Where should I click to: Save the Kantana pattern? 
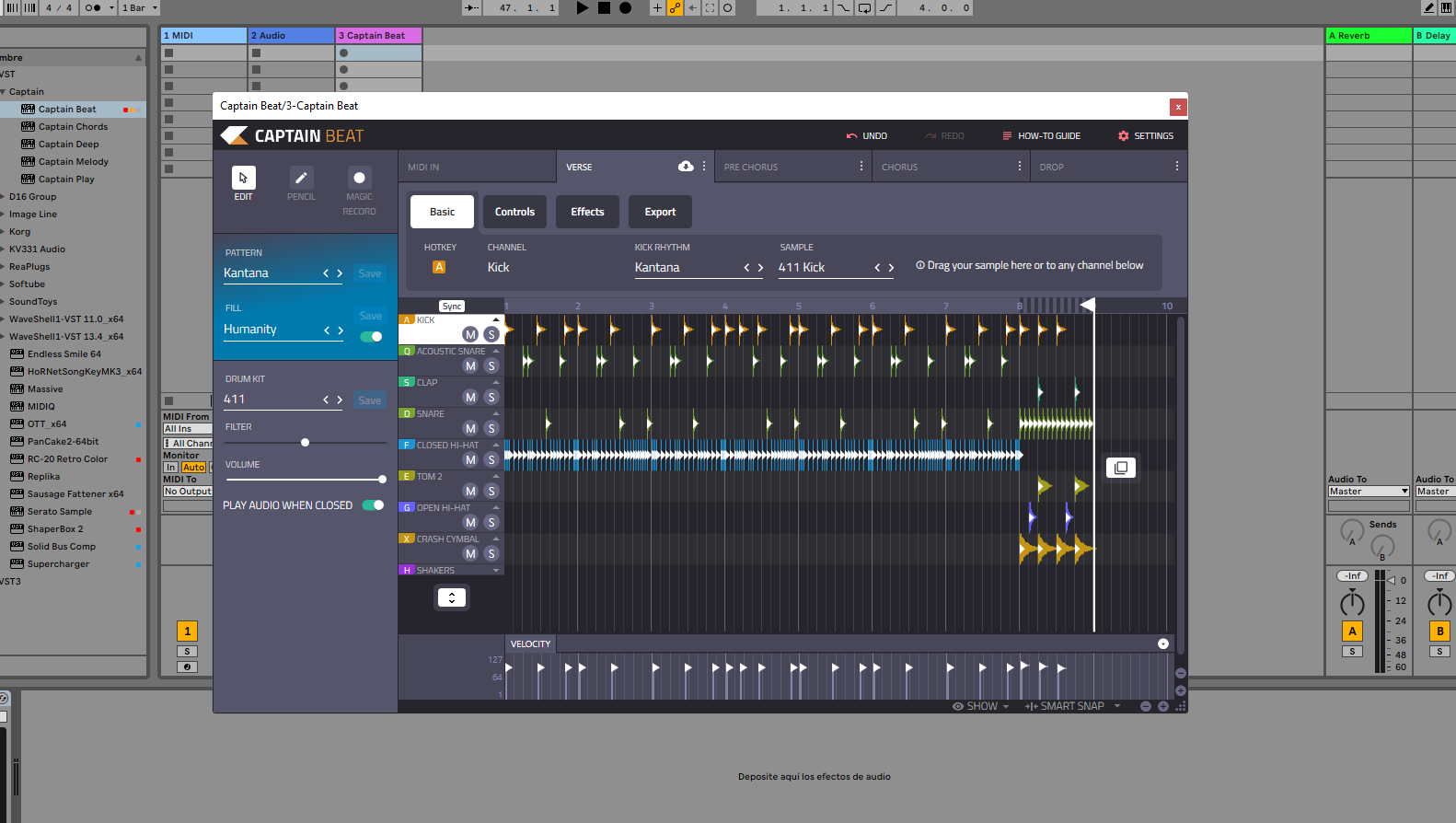(370, 273)
